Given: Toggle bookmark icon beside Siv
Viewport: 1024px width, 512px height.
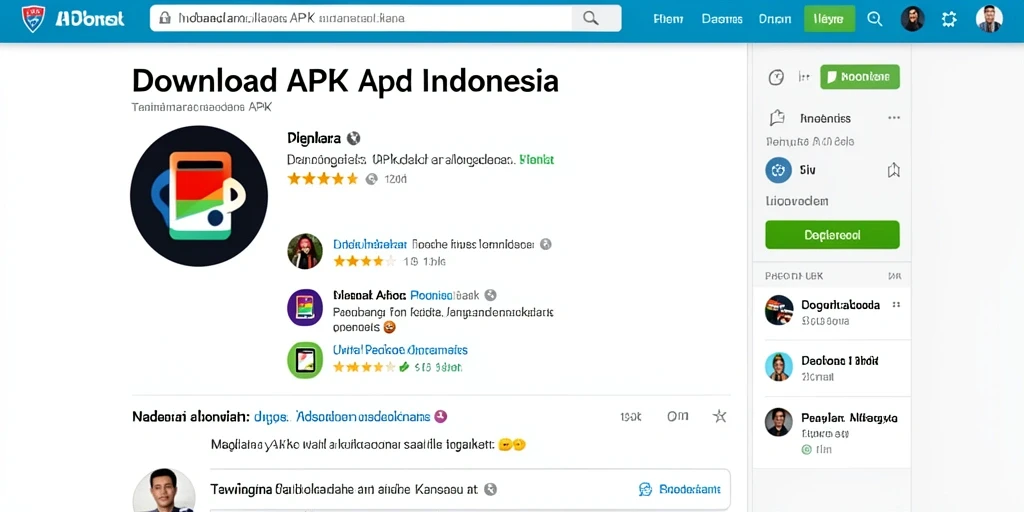Looking at the screenshot, I should coord(893,171).
